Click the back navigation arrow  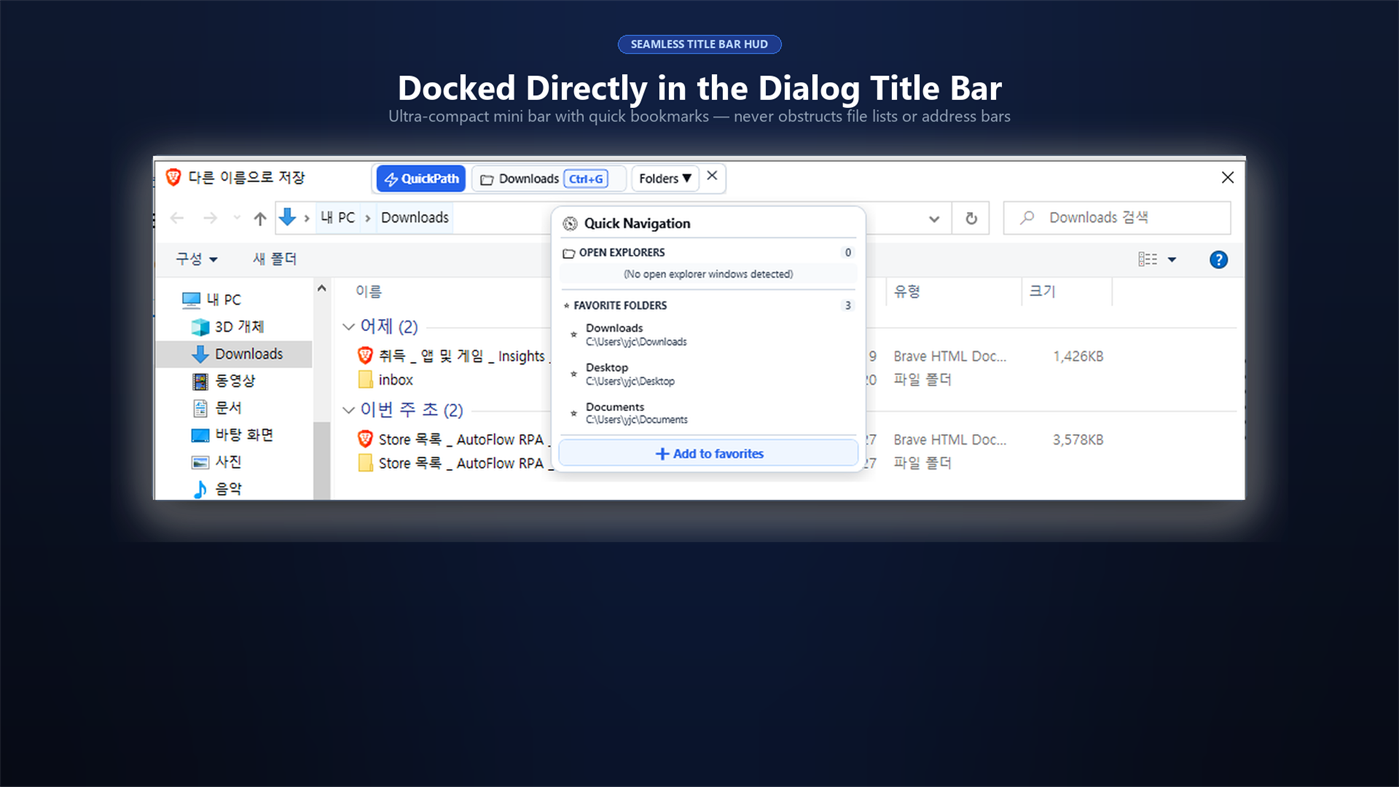[x=177, y=218]
